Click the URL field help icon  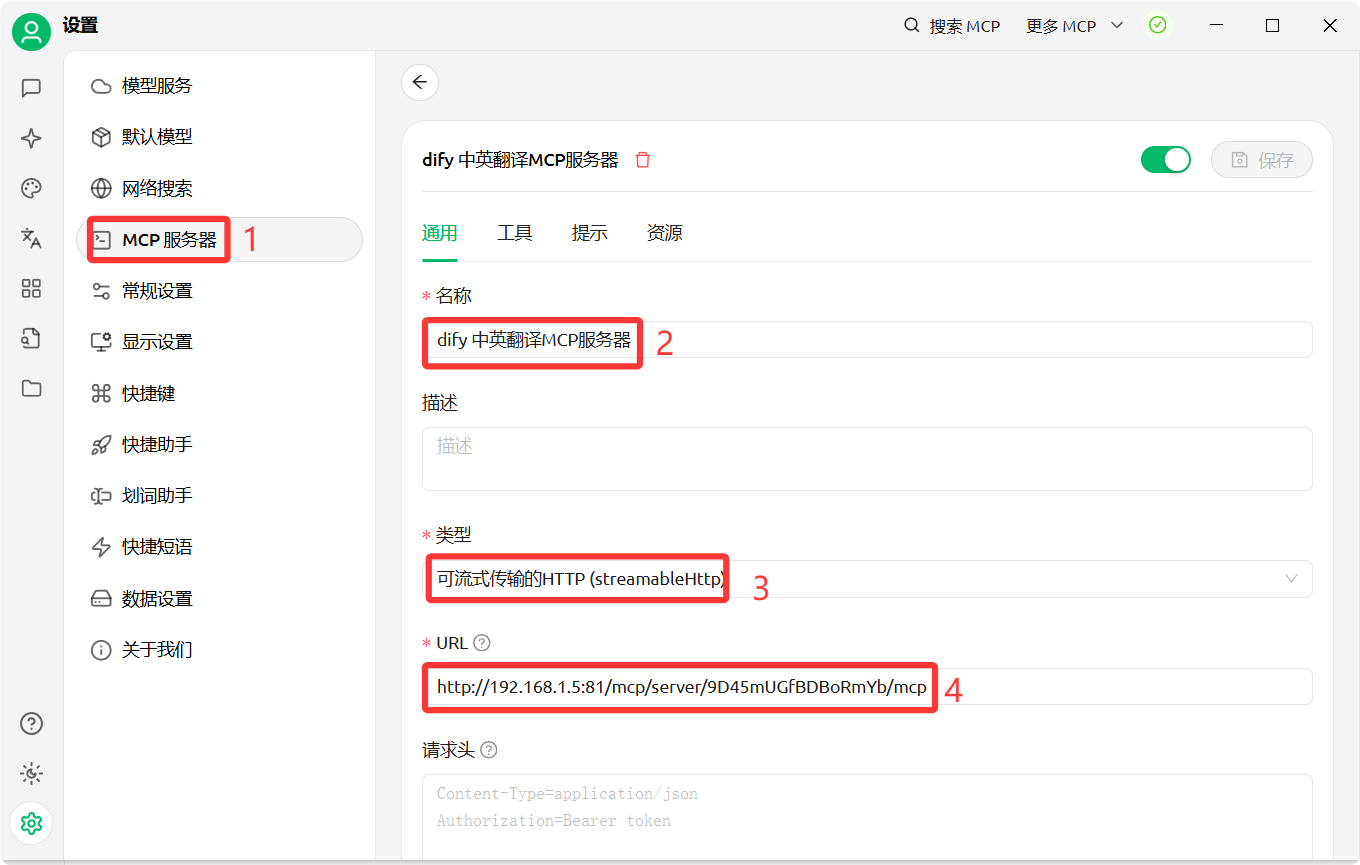coord(483,642)
